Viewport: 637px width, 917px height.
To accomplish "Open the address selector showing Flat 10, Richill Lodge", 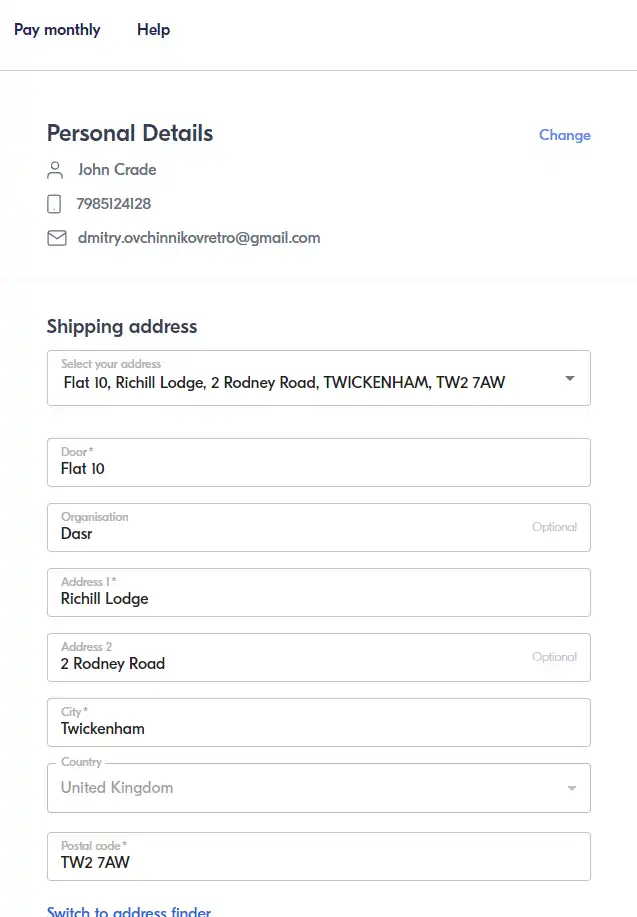I will click(319, 378).
